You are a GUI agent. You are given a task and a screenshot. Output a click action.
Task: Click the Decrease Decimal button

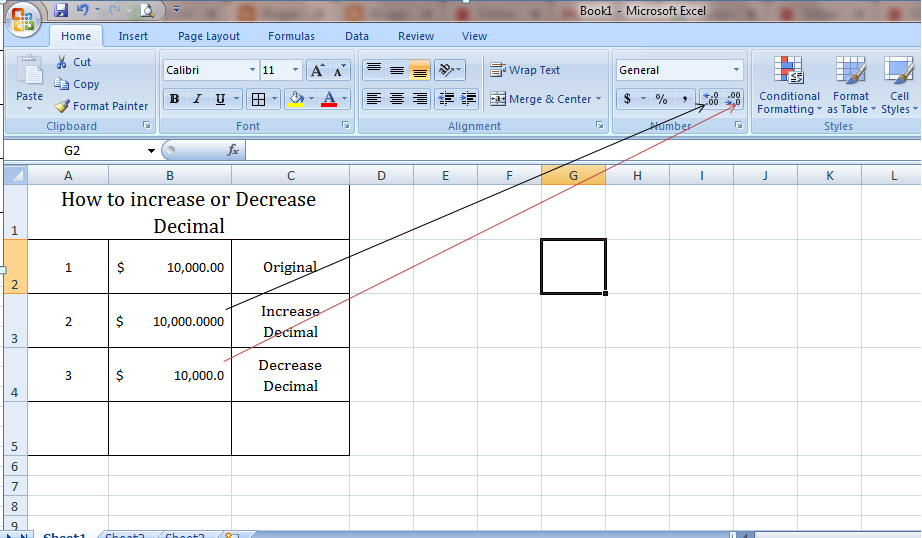coord(733,99)
